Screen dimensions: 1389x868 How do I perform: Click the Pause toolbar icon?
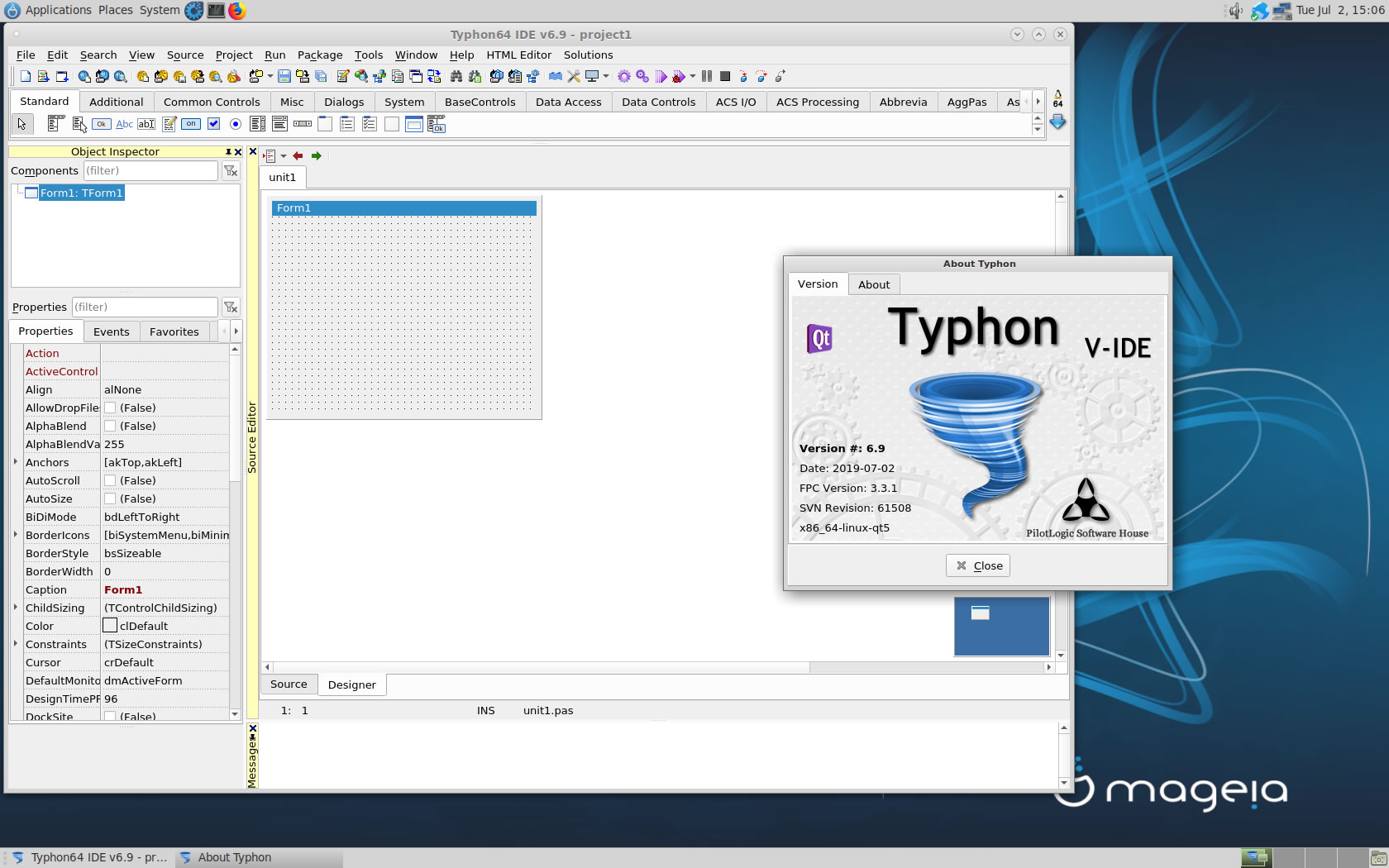click(707, 76)
